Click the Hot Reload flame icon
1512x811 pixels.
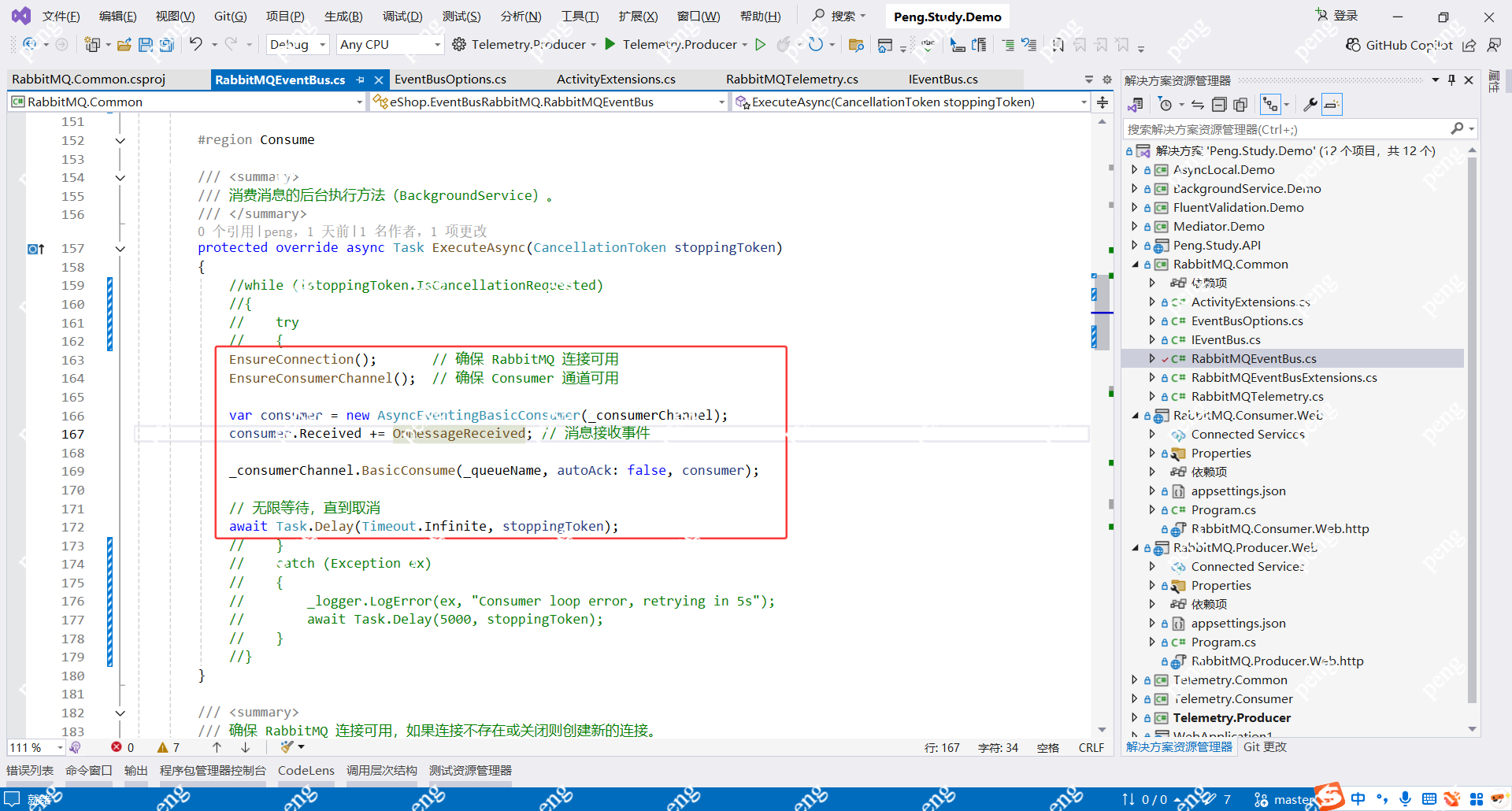point(784,44)
